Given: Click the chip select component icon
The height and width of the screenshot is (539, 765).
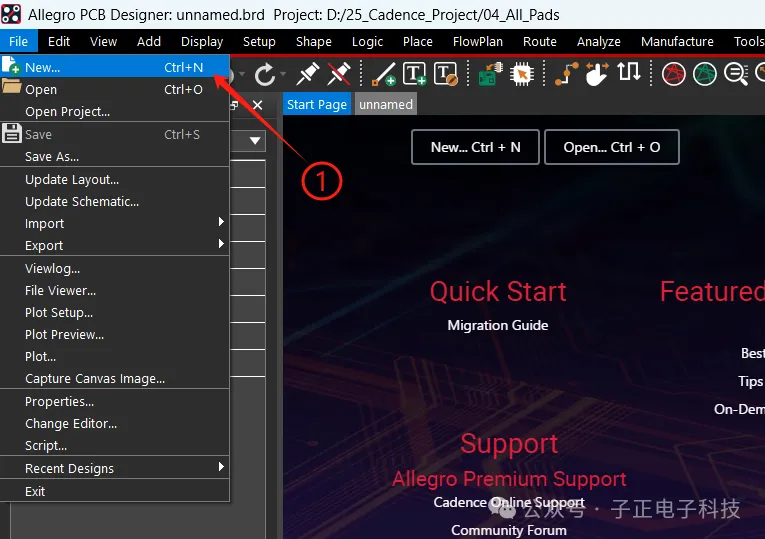Looking at the screenshot, I should (522, 74).
